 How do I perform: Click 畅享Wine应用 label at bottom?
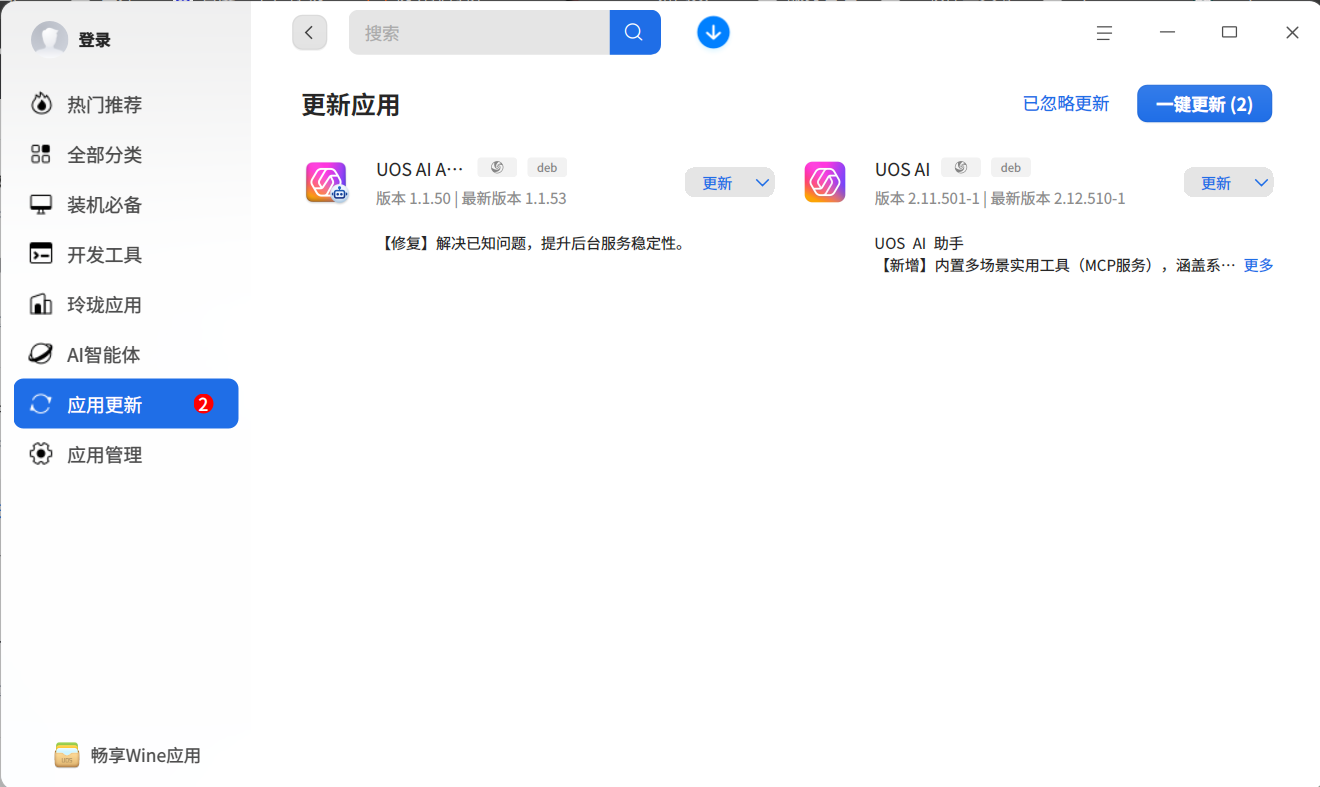click(x=146, y=756)
